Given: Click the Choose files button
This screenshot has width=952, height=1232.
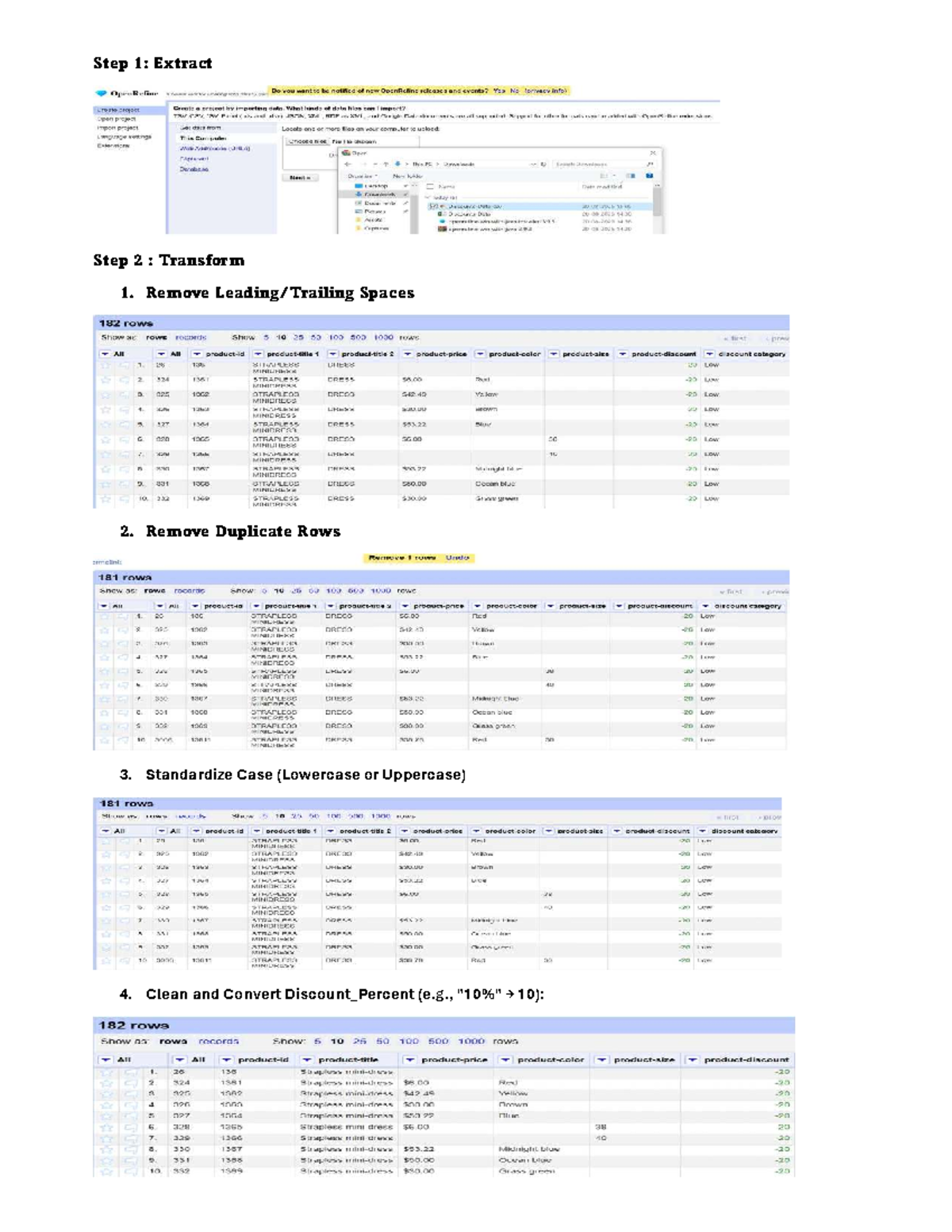Looking at the screenshot, I should tap(307, 141).
